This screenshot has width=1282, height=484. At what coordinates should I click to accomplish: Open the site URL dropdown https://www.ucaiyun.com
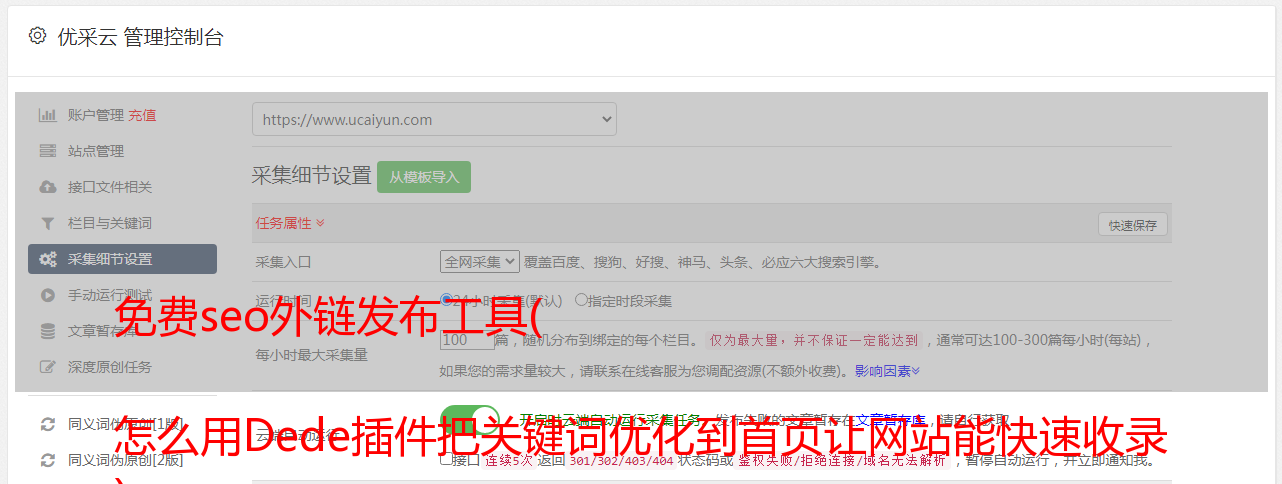(434, 119)
